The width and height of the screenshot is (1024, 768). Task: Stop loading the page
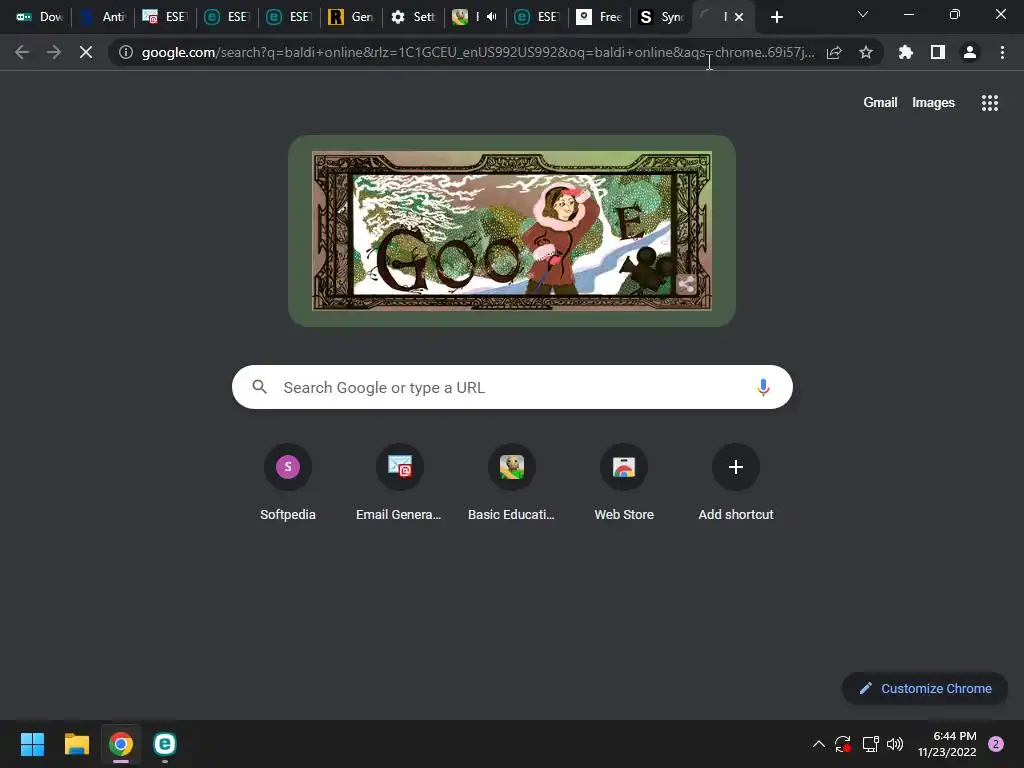(x=86, y=52)
